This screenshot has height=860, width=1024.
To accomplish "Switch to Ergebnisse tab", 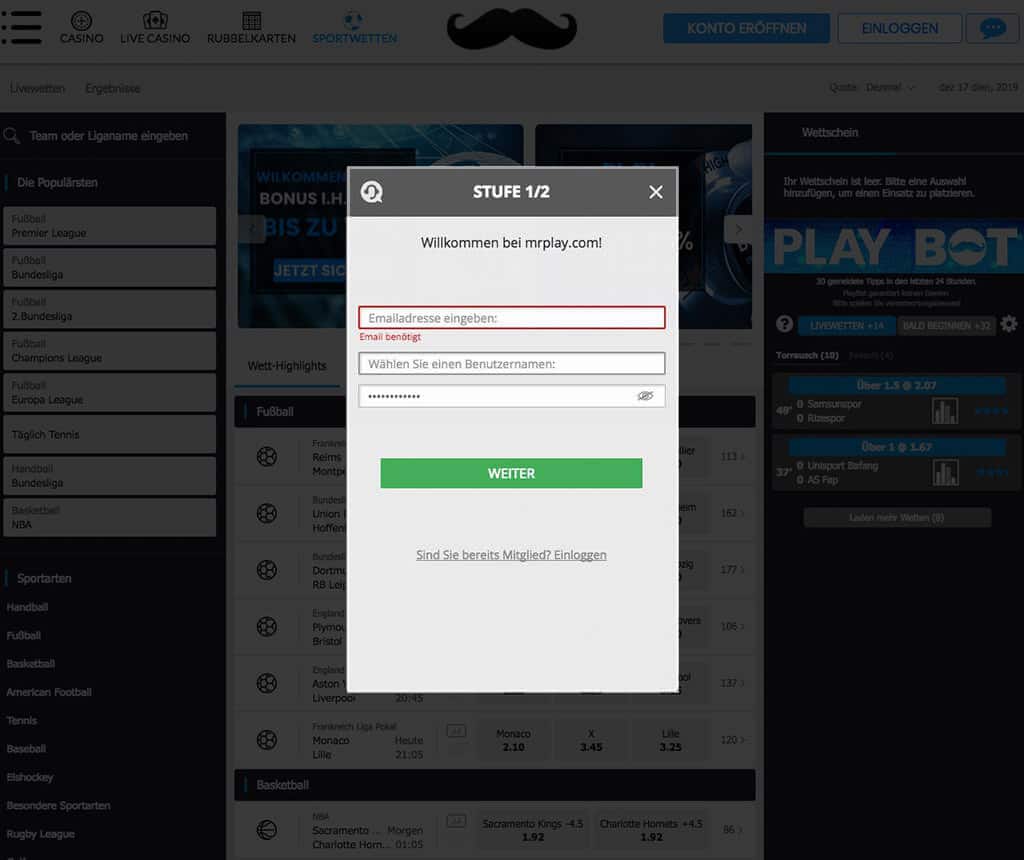I will click(112, 88).
